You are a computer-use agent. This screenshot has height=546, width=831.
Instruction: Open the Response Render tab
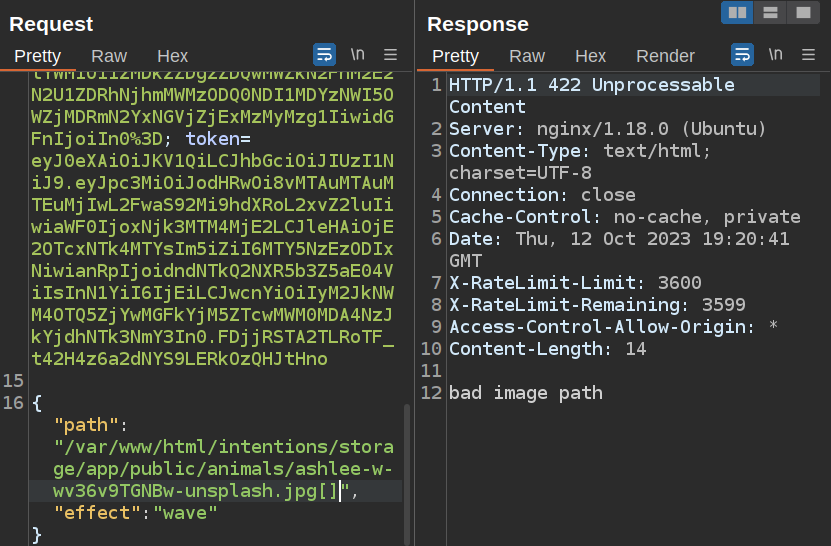click(665, 56)
